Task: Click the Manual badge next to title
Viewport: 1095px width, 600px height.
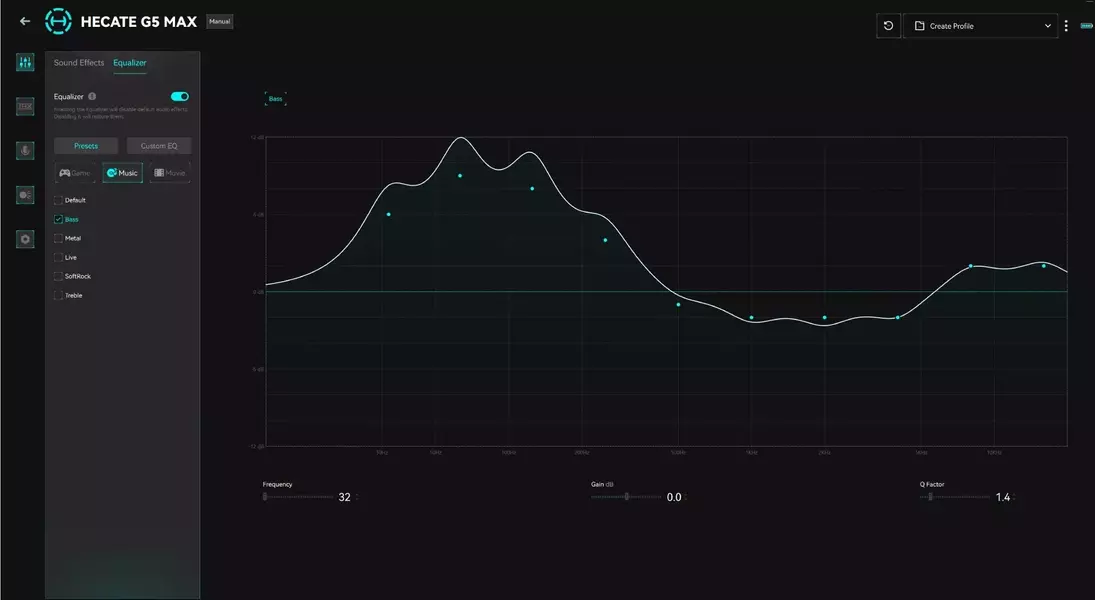Action: click(219, 22)
